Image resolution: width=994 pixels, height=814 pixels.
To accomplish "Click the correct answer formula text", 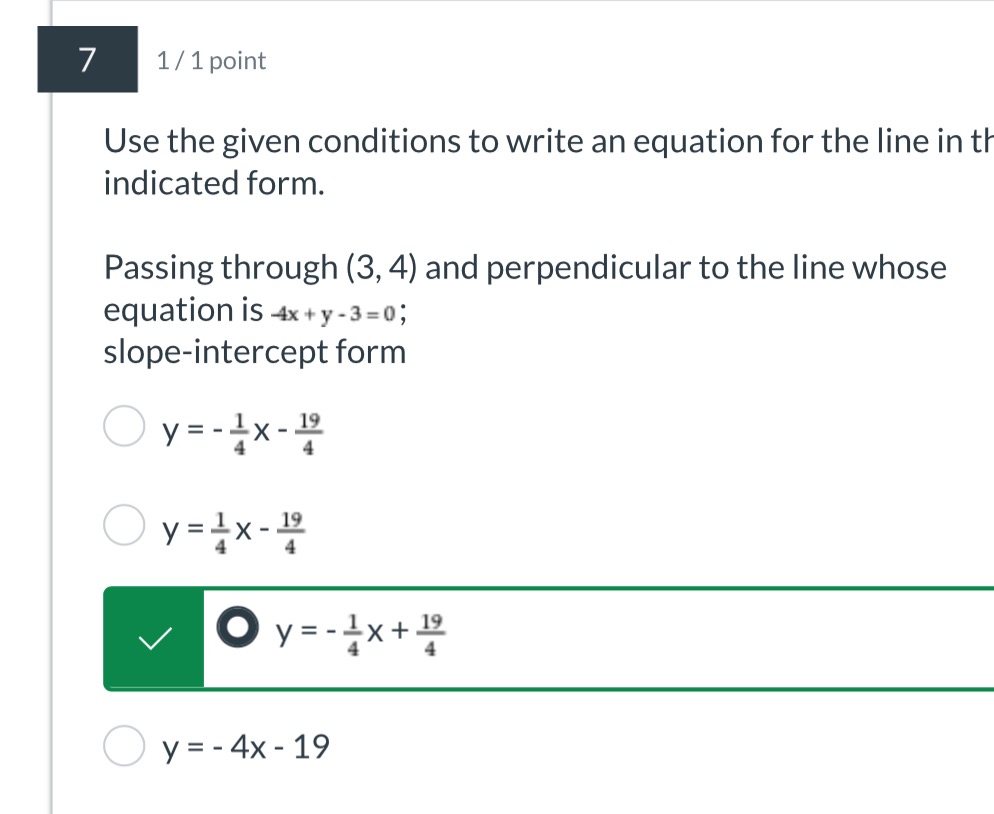I will pos(361,633).
